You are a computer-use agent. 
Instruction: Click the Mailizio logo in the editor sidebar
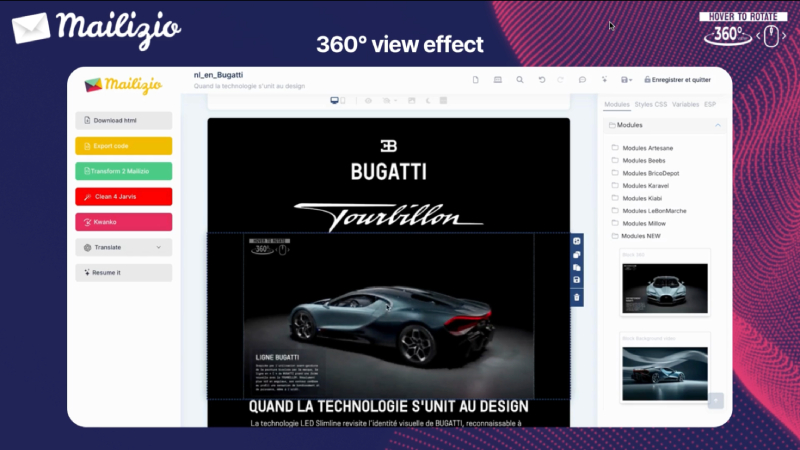point(123,85)
